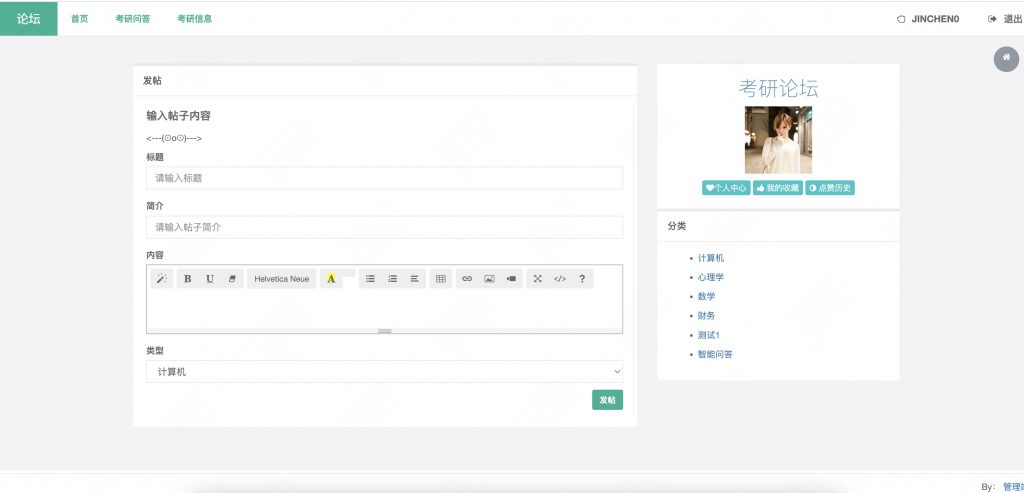Expand the 类型 category select box
The height and width of the screenshot is (493, 1024).
pos(384,371)
